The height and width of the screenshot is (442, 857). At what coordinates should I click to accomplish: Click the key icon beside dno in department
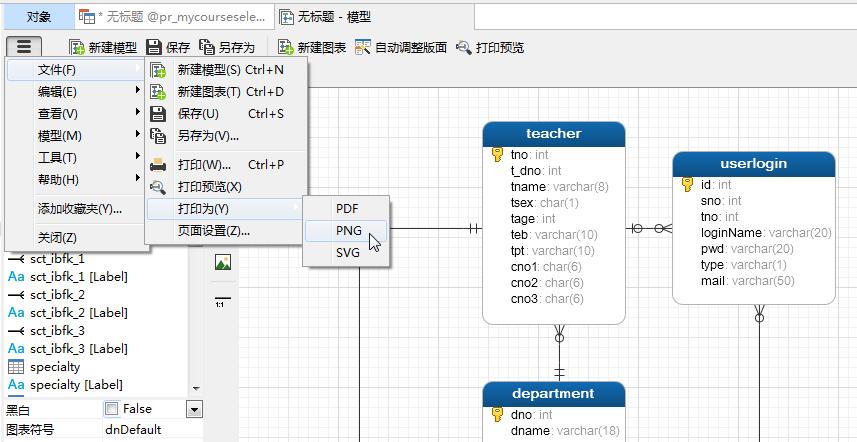(497, 415)
